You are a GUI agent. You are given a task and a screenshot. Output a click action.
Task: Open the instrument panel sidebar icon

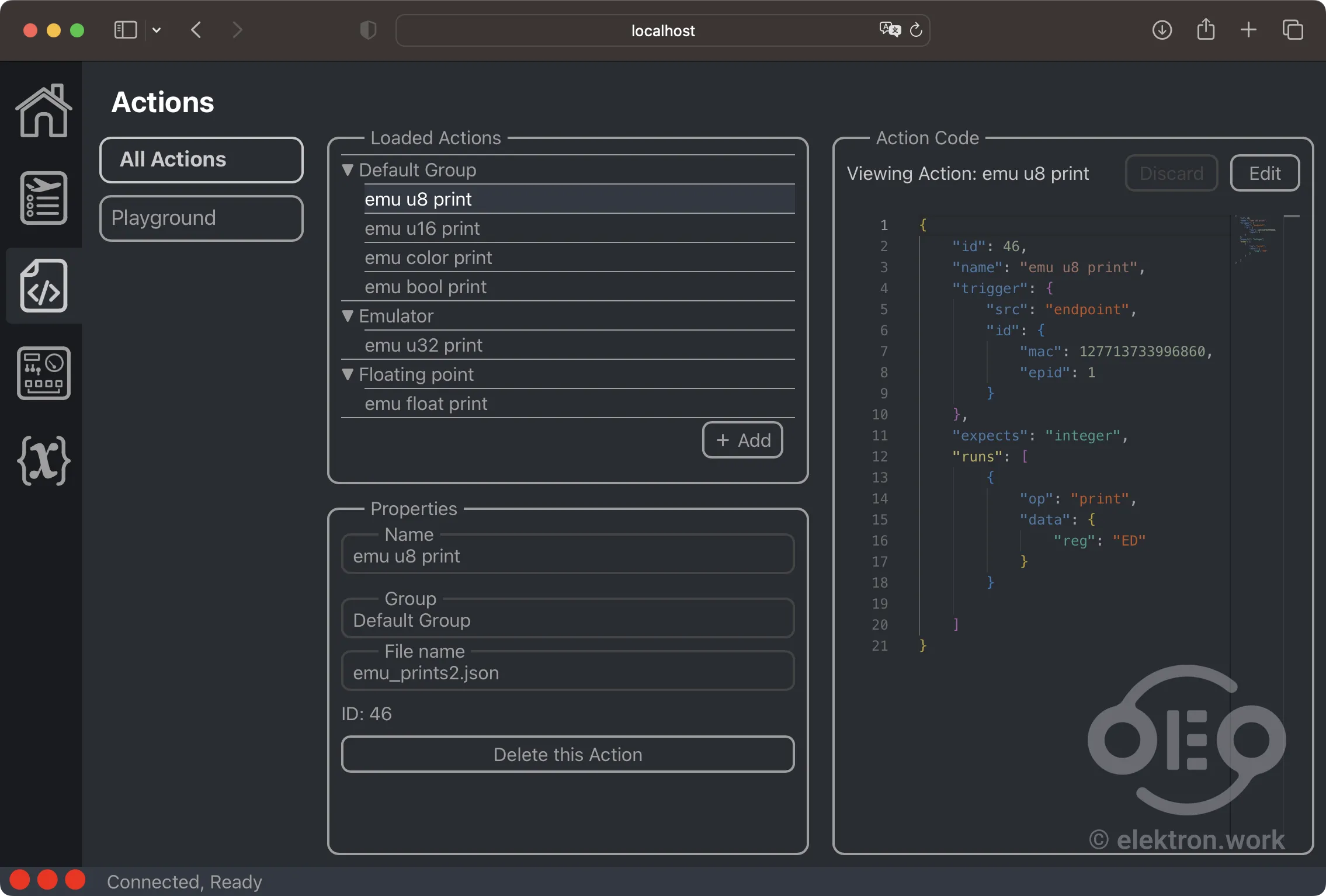pyautogui.click(x=44, y=373)
